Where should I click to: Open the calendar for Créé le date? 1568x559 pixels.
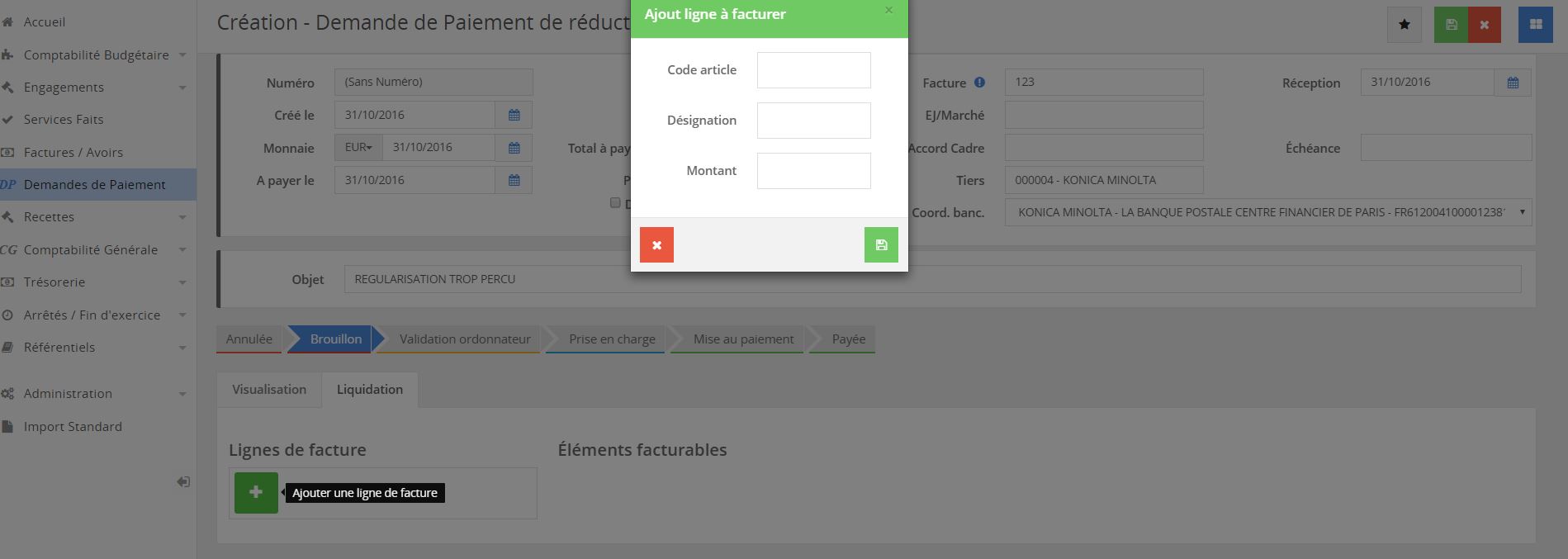(x=514, y=116)
